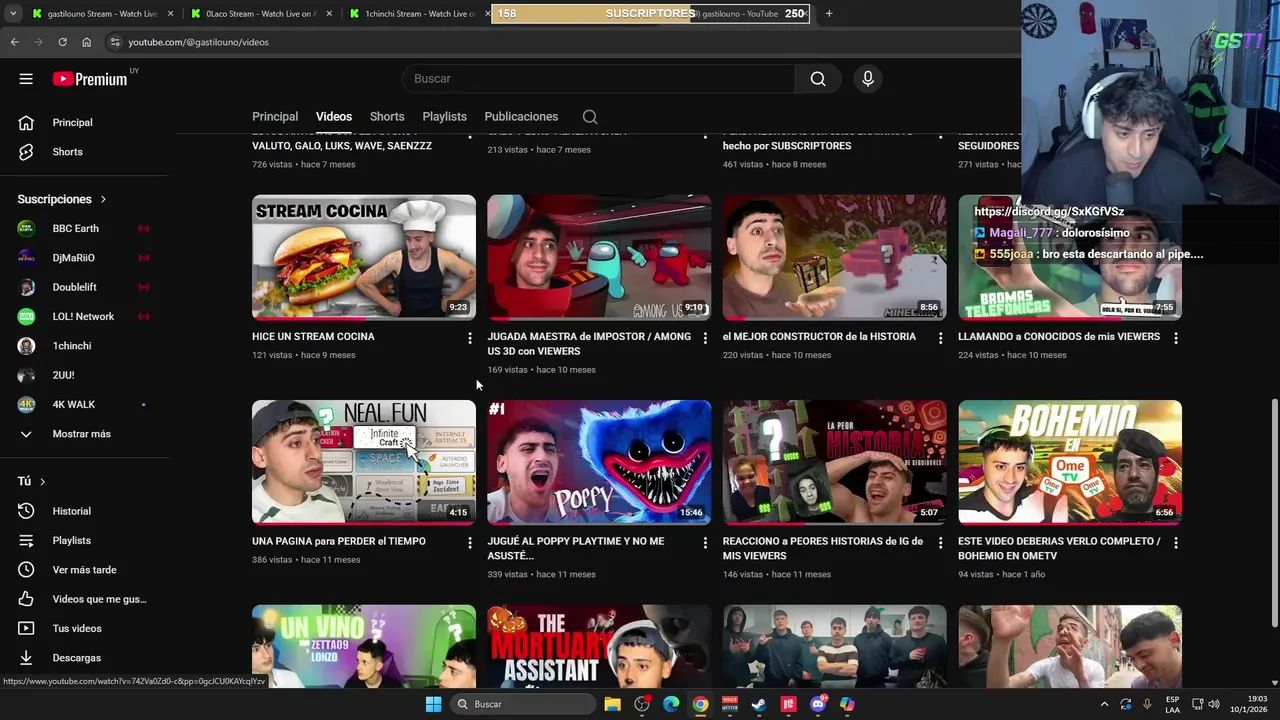Open site information icon in address bar
The image size is (1280, 720).
tap(115, 42)
